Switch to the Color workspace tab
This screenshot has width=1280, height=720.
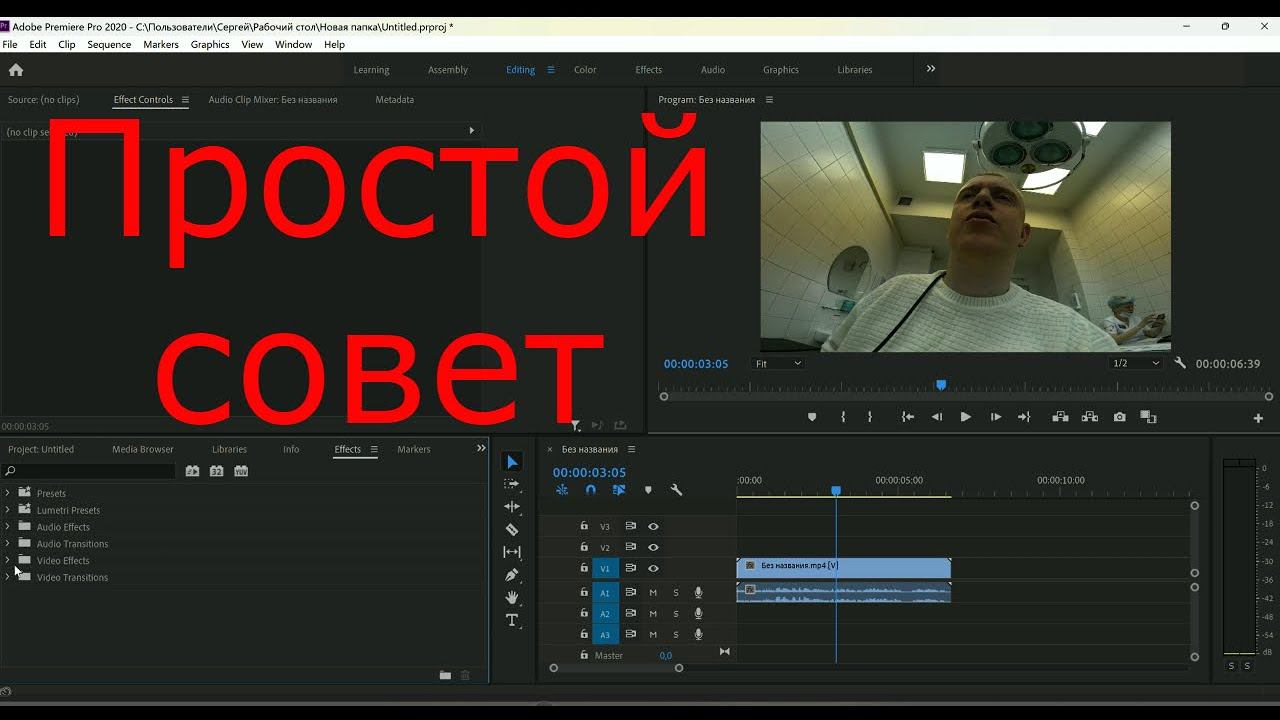click(x=585, y=70)
